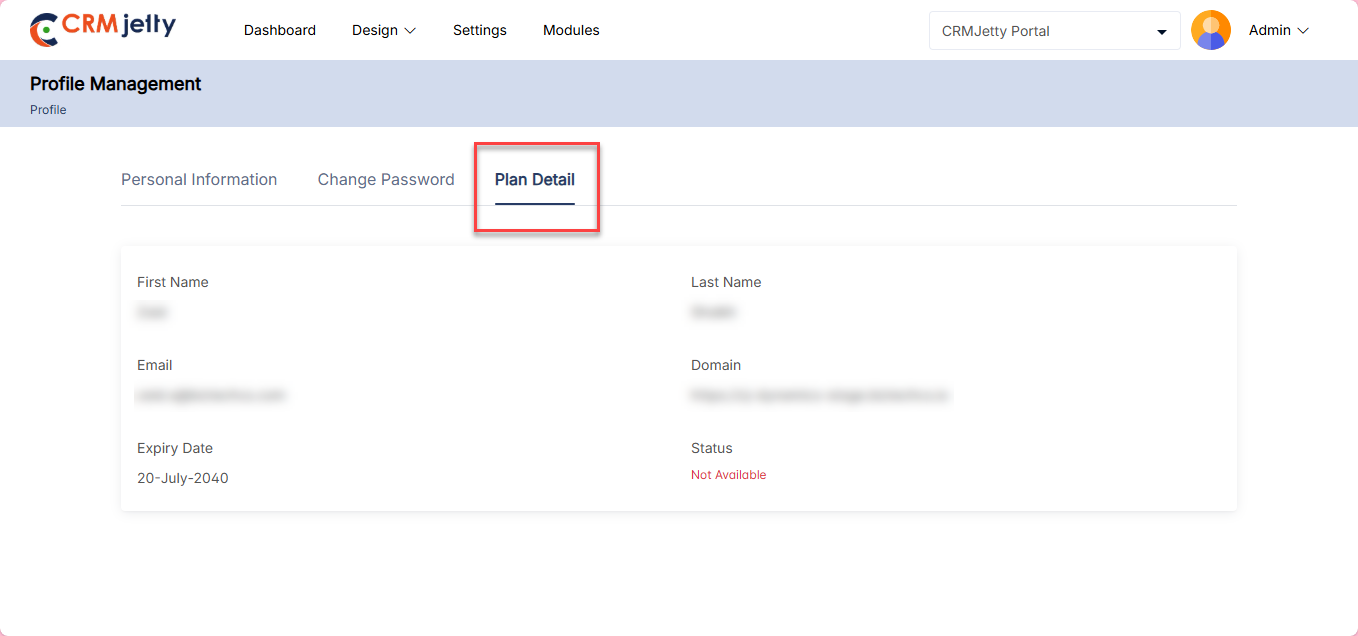The image size is (1358, 636).
Task: Go to Settings in top navigation
Action: pos(479,30)
